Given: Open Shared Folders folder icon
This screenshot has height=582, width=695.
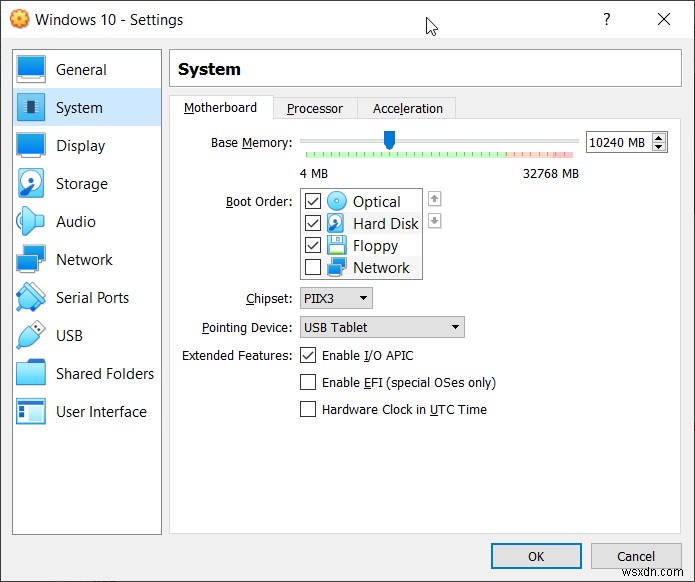Looking at the screenshot, I should [x=31, y=373].
